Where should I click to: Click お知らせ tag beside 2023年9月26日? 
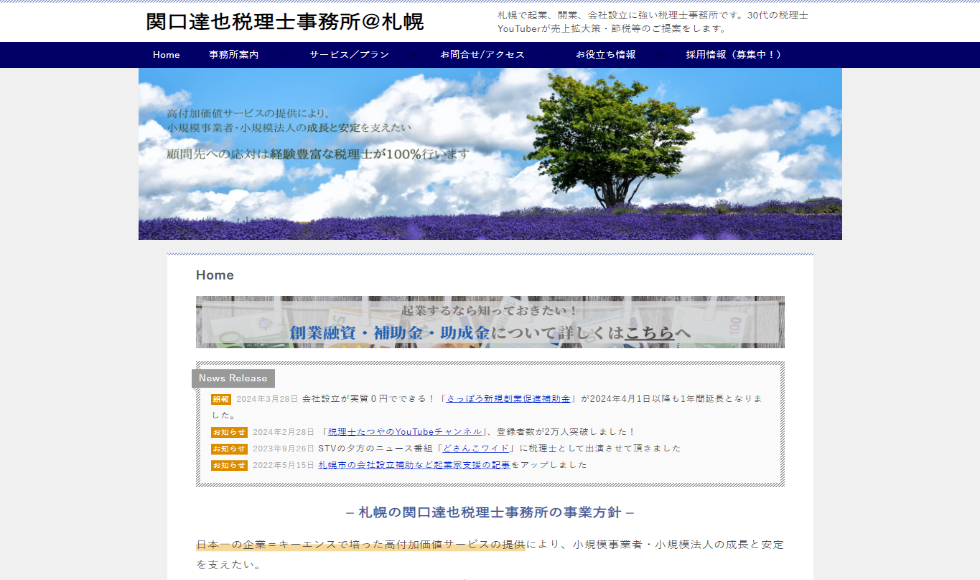tap(228, 448)
